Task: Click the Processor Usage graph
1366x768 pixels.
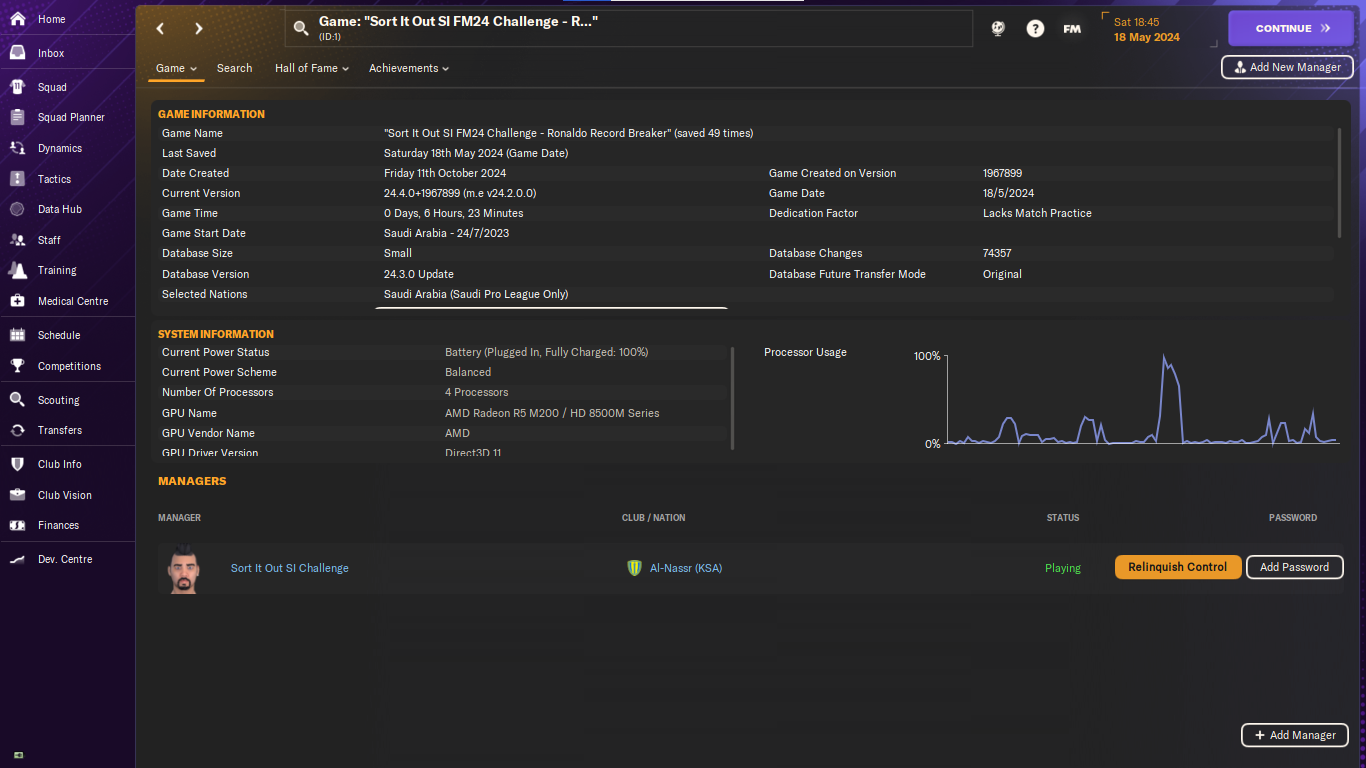Action: click(1141, 399)
